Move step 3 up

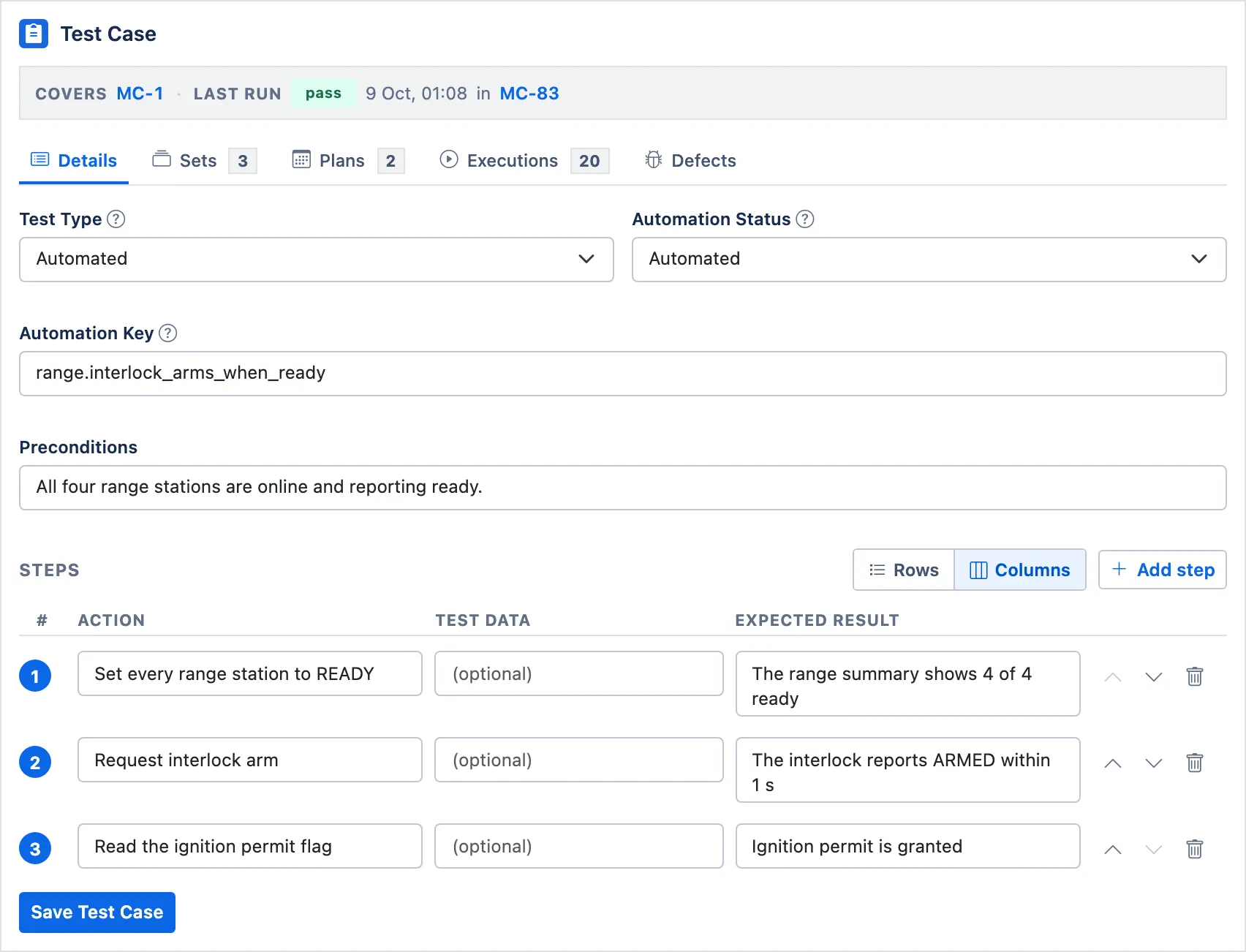click(x=1113, y=849)
